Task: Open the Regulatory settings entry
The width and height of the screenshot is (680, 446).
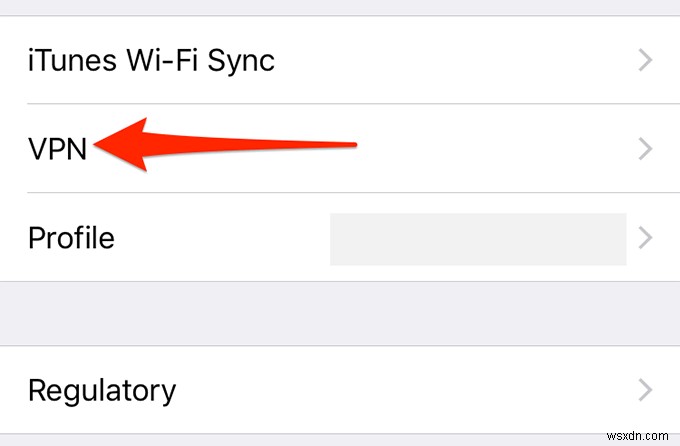Action: [x=340, y=389]
